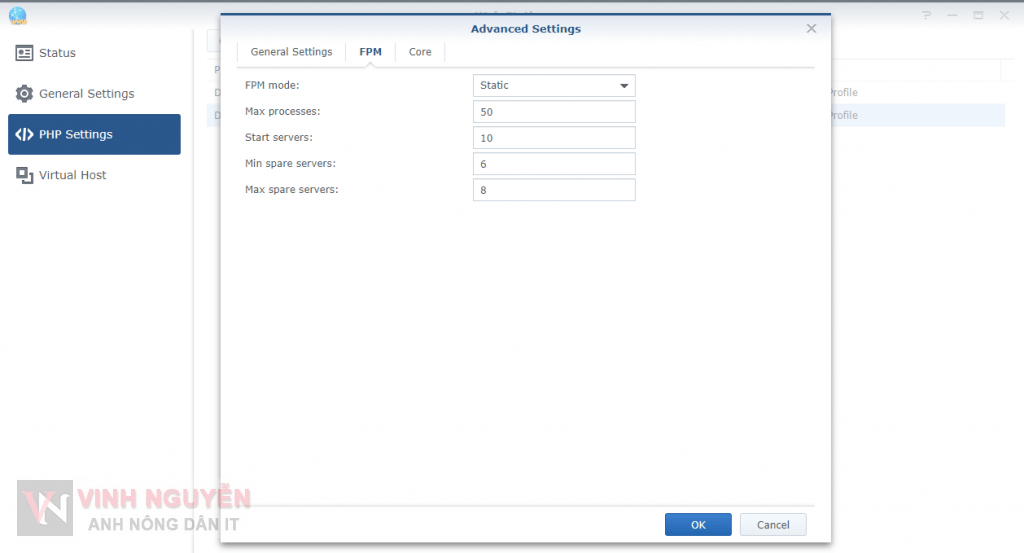Click the Web Station globe icon
Viewport: 1024px width, 553px height.
click(17, 15)
